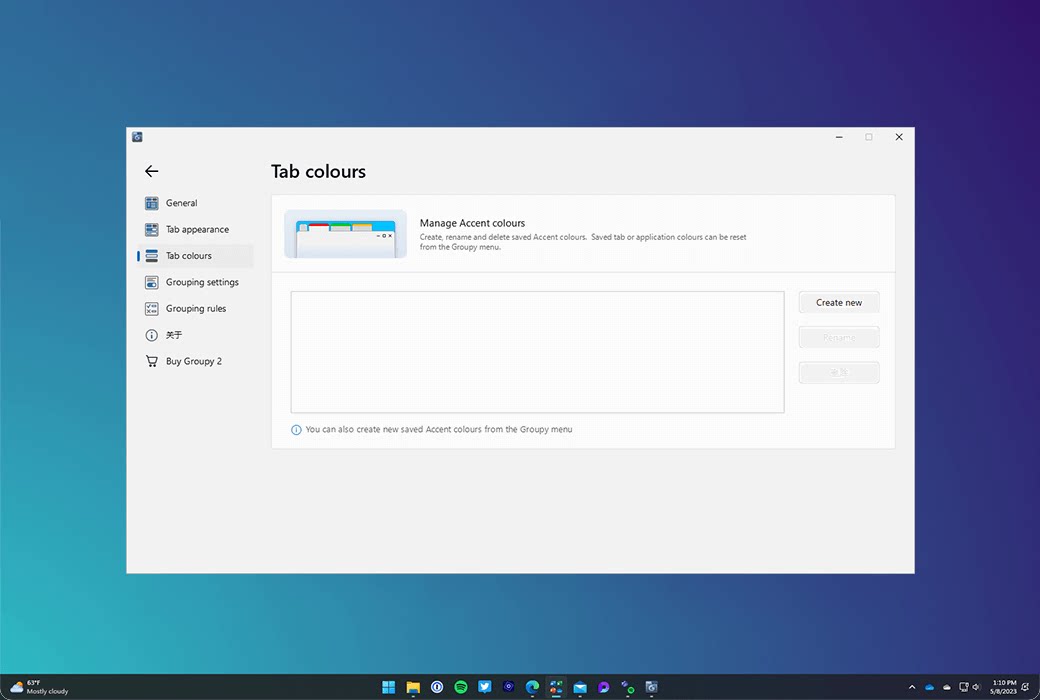The height and width of the screenshot is (700, 1040).
Task: Click the Grouping rules checklist icon
Action: (152, 309)
